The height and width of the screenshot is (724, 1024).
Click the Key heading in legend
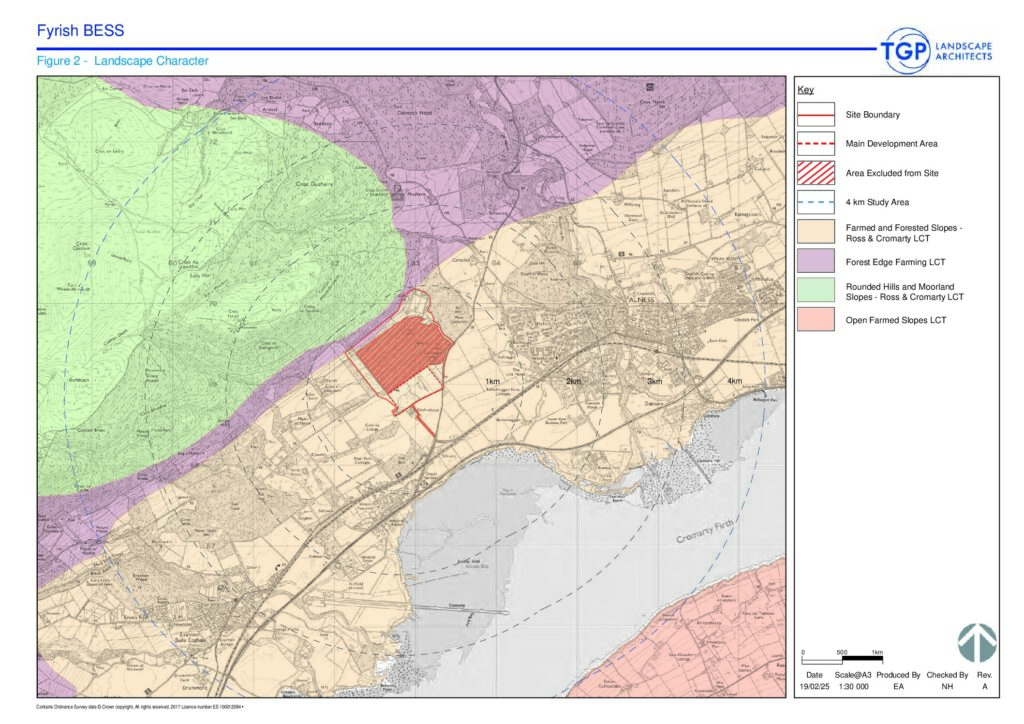[805, 90]
